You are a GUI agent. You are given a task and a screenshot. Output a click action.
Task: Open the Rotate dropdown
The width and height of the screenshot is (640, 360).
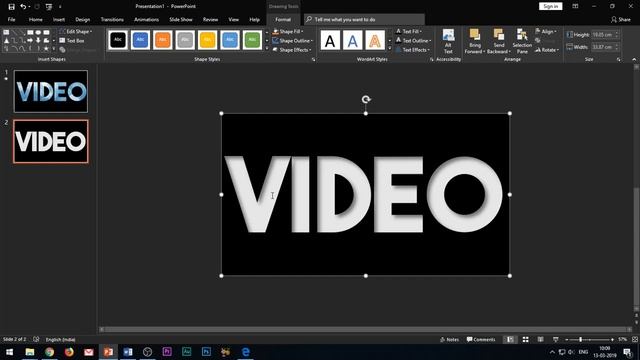[547, 50]
